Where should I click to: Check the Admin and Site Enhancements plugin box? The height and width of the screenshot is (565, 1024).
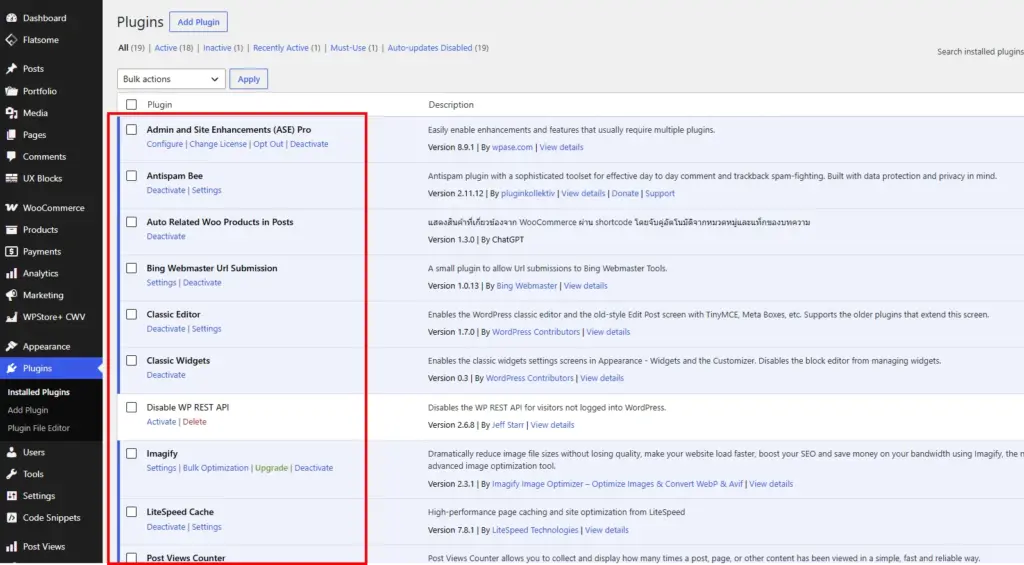(131, 129)
